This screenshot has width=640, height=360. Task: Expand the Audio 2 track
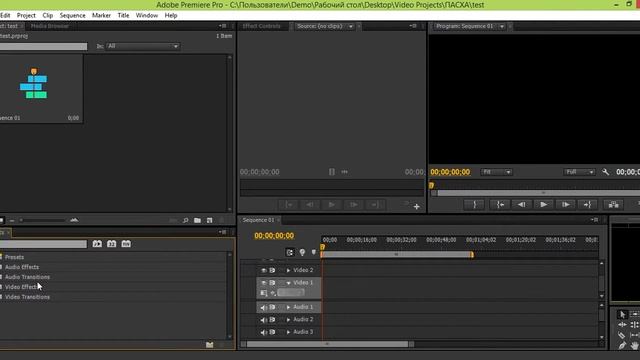pos(289,320)
